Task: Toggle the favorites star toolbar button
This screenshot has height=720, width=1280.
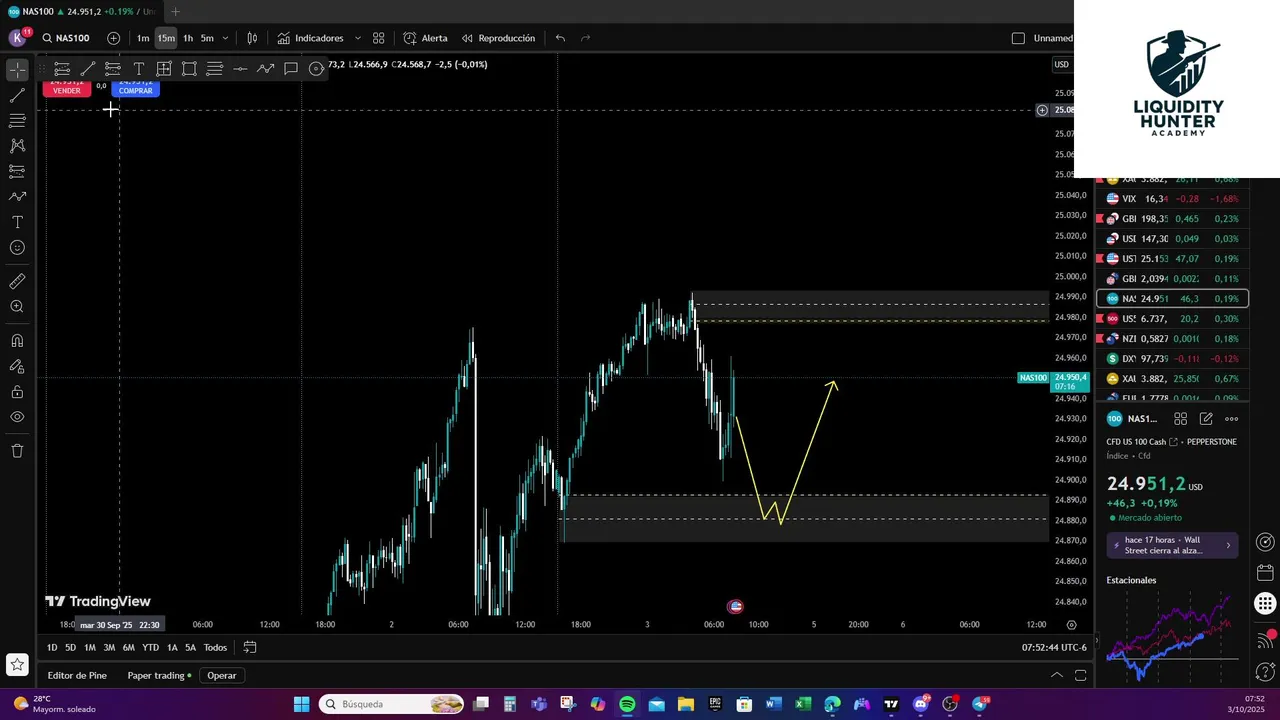Action: click(17, 663)
